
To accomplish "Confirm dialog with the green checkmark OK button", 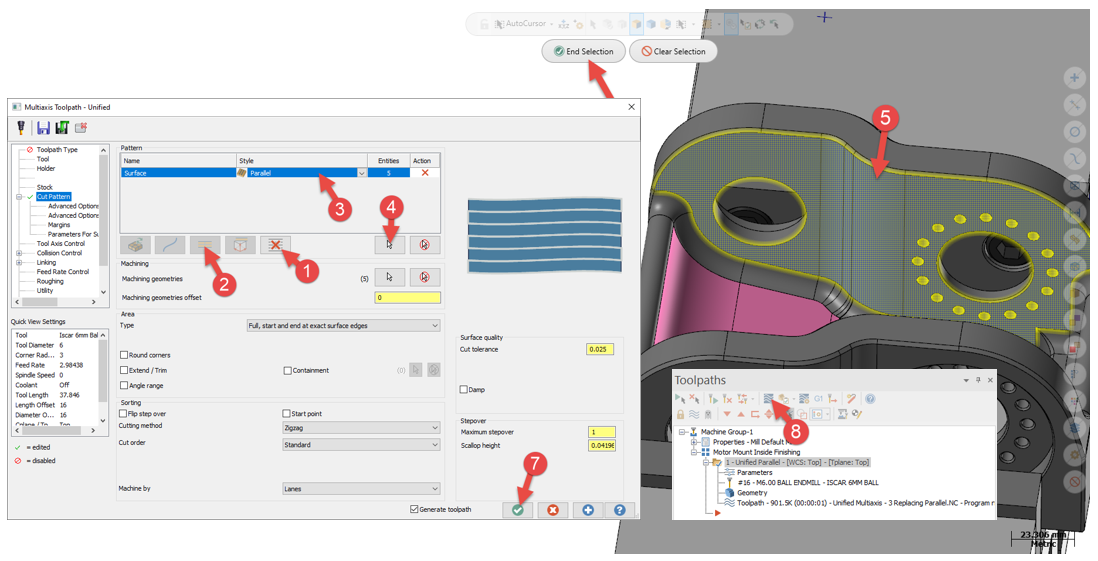I will pyautogui.click(x=517, y=510).
